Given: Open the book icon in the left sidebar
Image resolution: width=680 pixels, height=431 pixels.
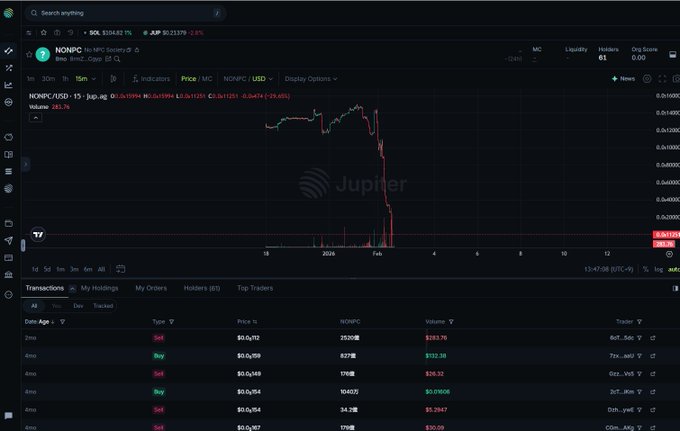Looking at the screenshot, I should click(9, 154).
